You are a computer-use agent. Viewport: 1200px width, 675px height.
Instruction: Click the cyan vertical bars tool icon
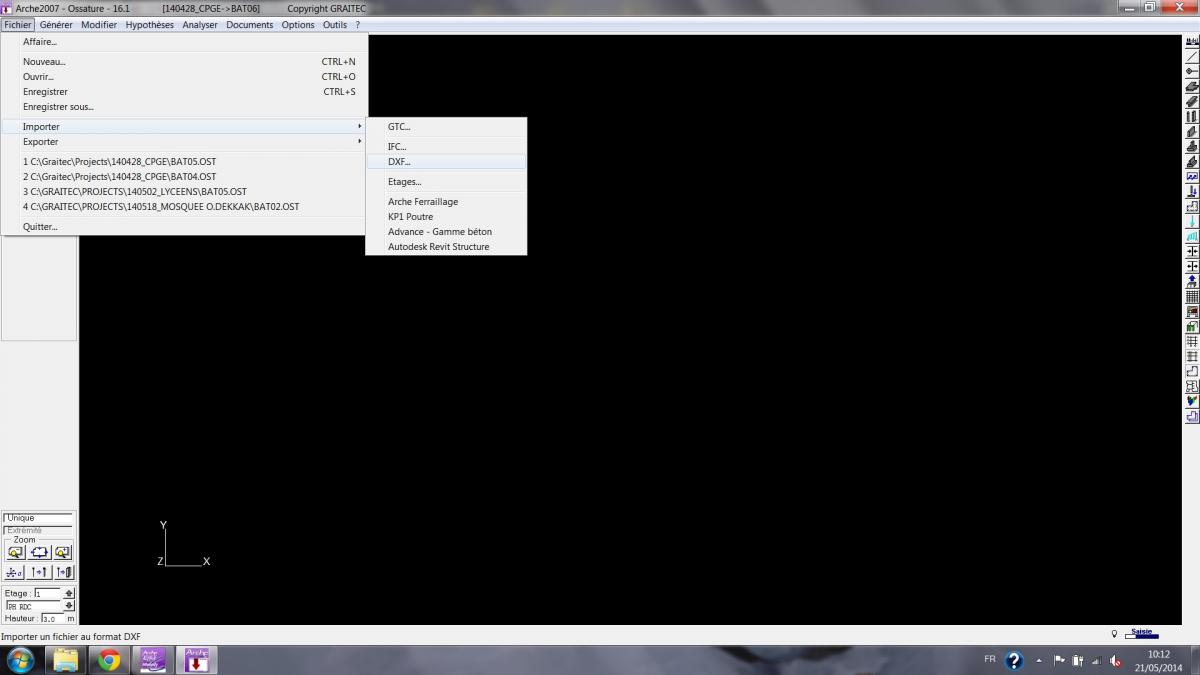[x=1192, y=236]
